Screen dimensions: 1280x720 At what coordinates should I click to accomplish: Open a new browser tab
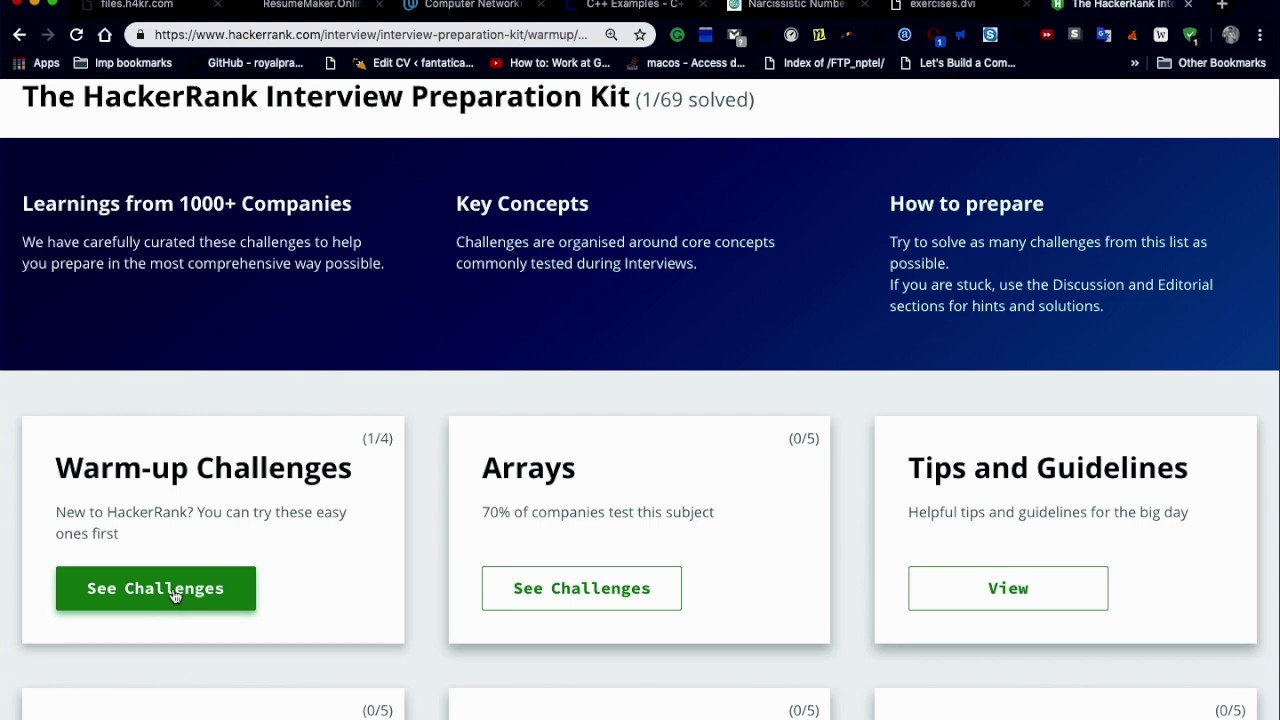point(1222,5)
